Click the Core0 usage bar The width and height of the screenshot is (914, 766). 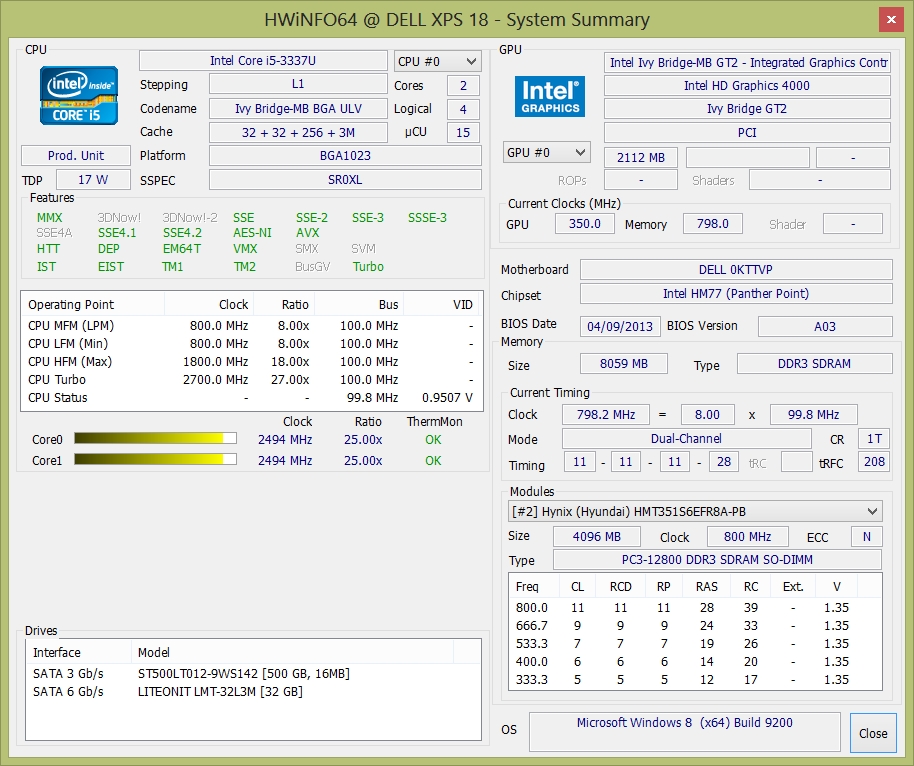pos(155,438)
